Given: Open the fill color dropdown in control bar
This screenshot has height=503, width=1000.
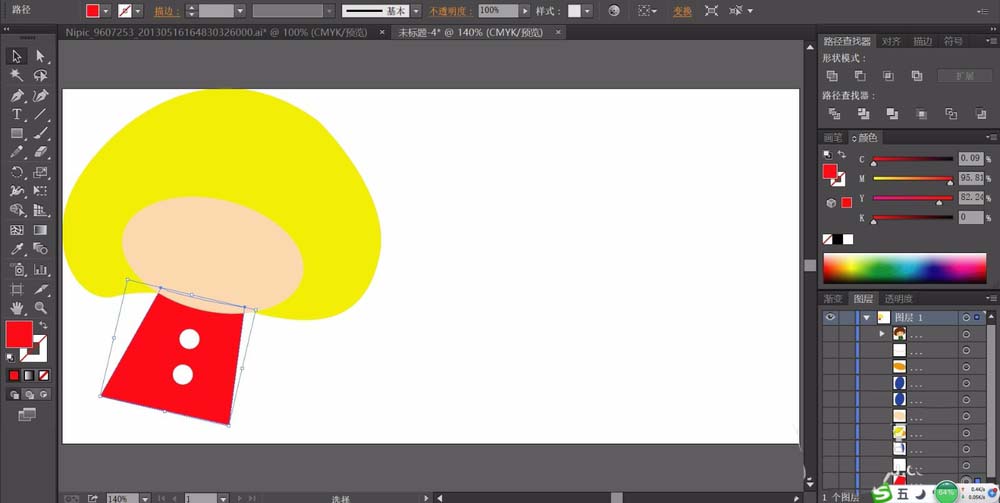Looking at the screenshot, I should [106, 11].
